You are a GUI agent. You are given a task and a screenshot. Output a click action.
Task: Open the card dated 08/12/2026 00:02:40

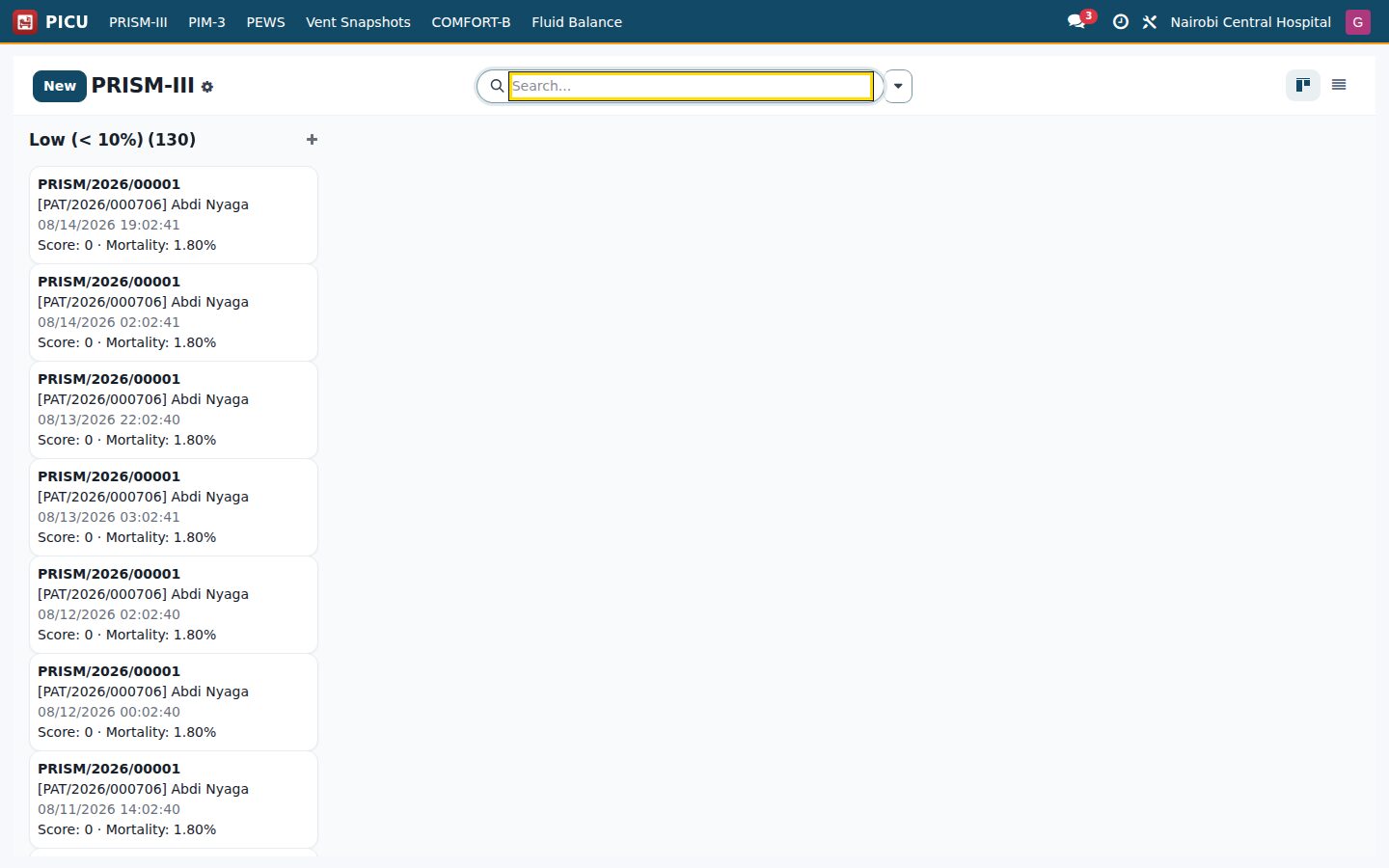coord(174,702)
